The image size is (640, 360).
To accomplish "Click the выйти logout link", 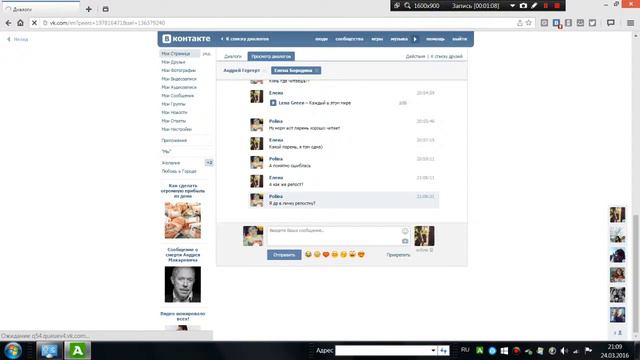I will tap(460, 39).
